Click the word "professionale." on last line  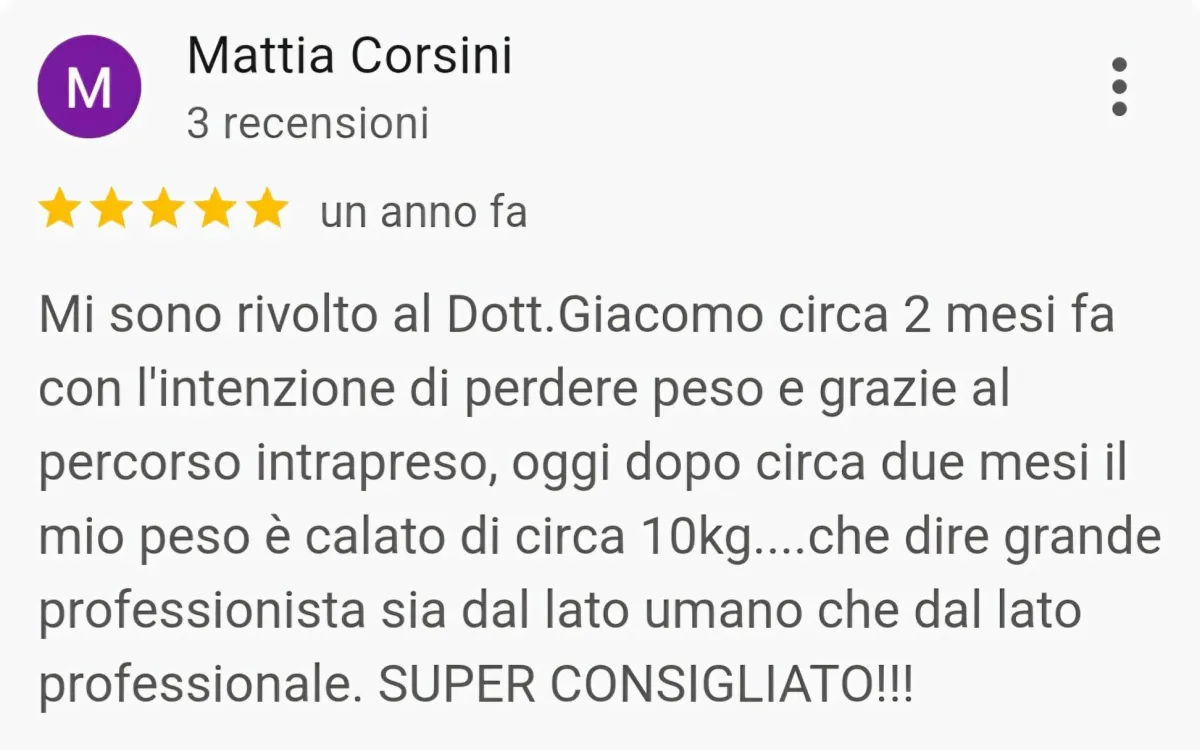(202, 687)
